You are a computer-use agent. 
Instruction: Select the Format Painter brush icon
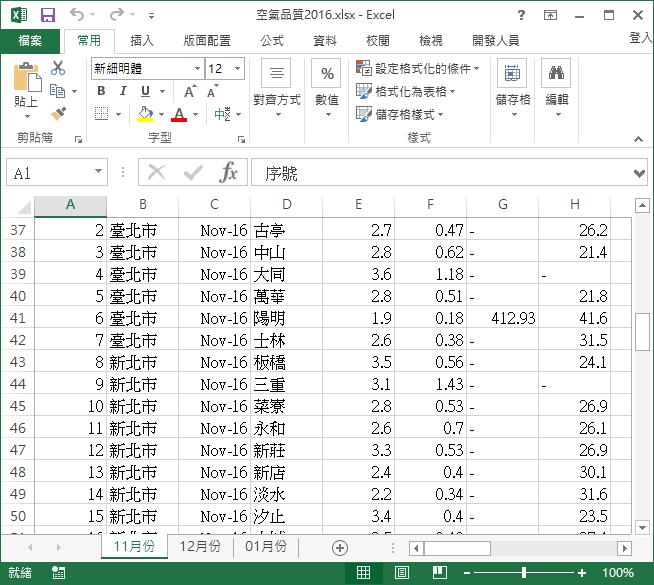pos(58,113)
